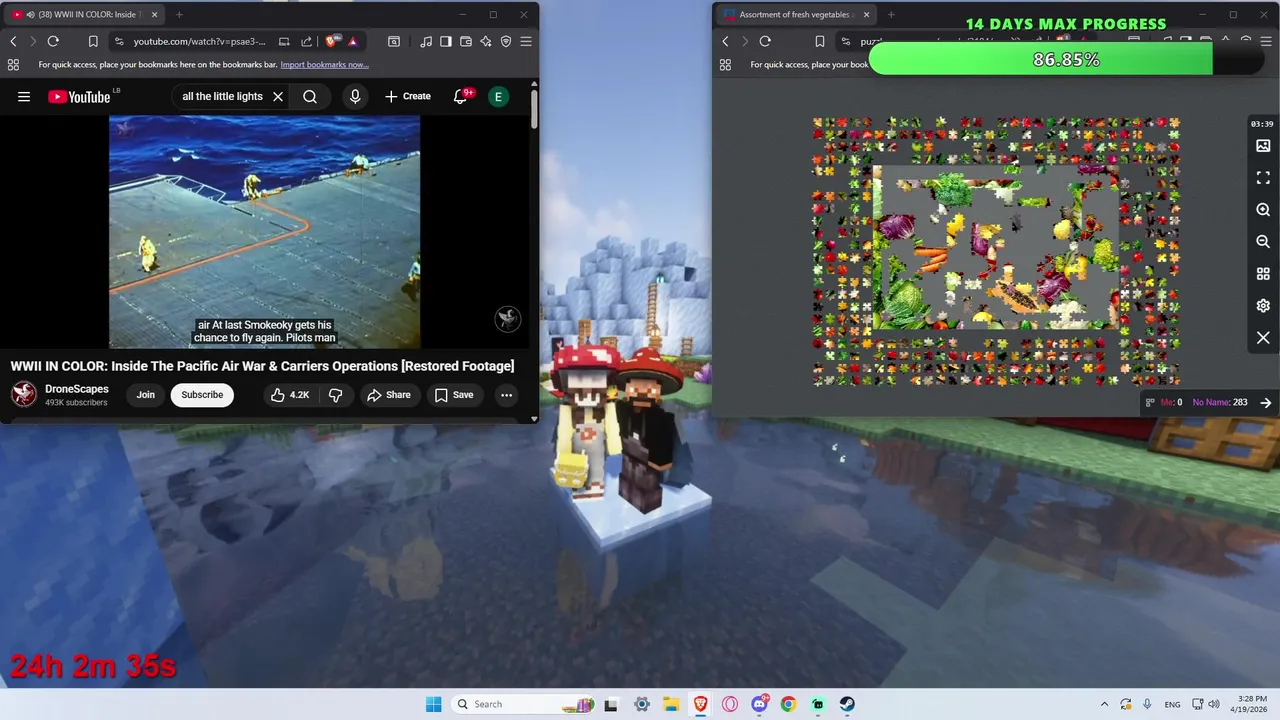
Task: Open media playlist music note icon
Action: pyautogui.click(x=427, y=41)
